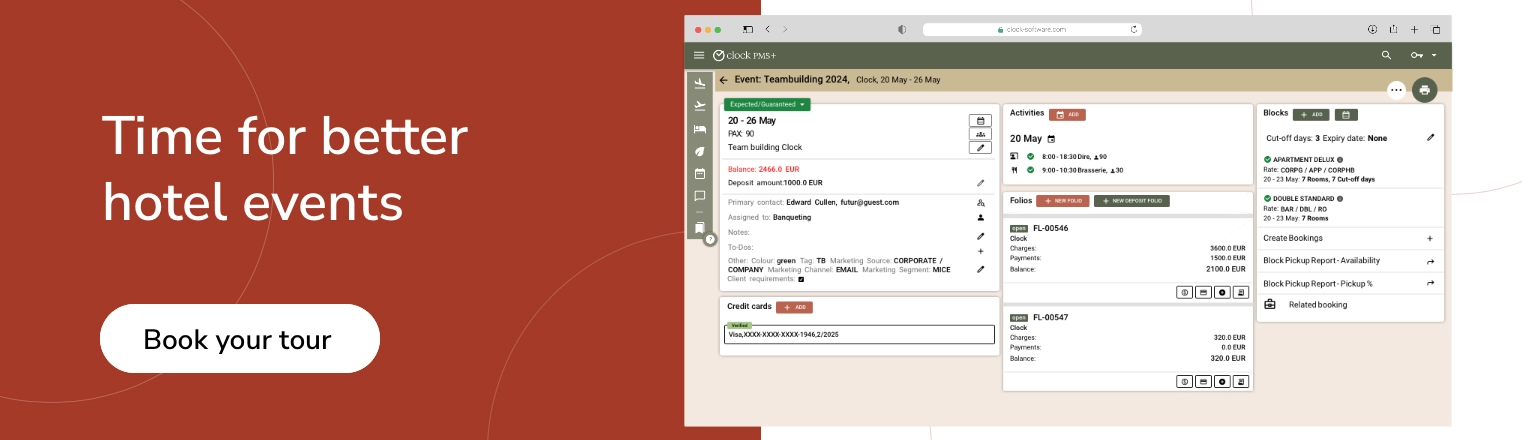
Task: Open the key account dropdown
Action: pos(1423,55)
